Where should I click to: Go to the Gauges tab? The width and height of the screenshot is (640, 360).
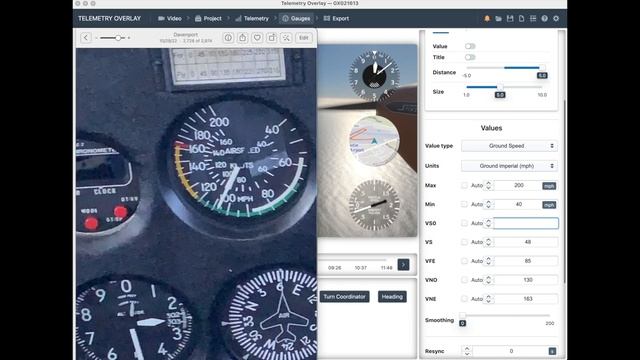[x=296, y=18]
